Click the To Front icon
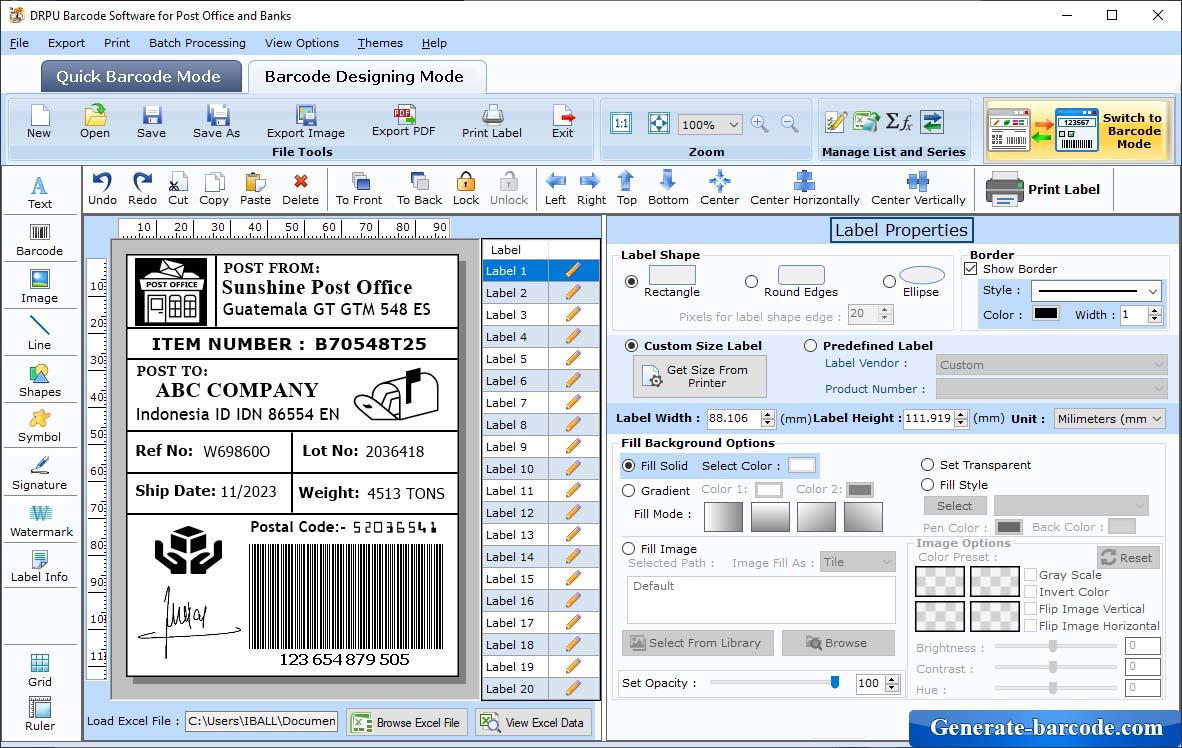1182x748 pixels. tap(359, 189)
